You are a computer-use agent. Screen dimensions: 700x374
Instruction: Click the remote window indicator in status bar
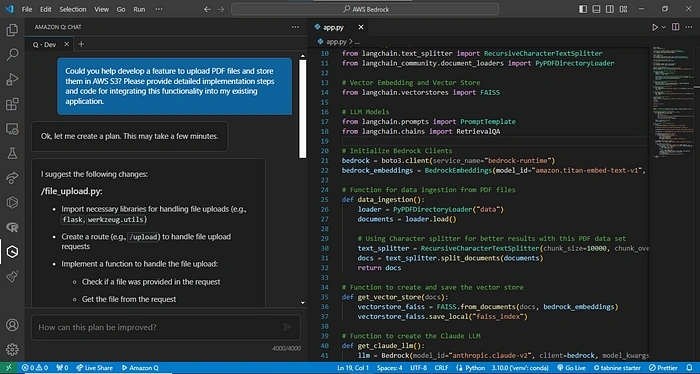pos(8,368)
